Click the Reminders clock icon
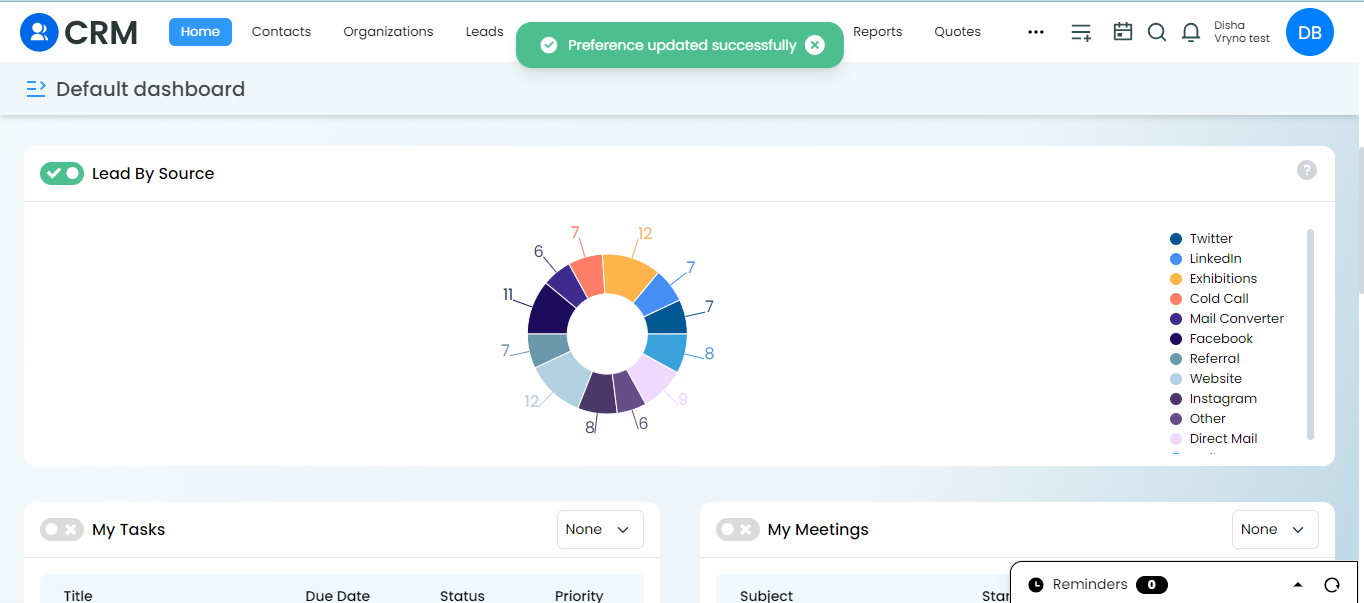Viewport: 1364px width, 603px height. coord(1036,585)
